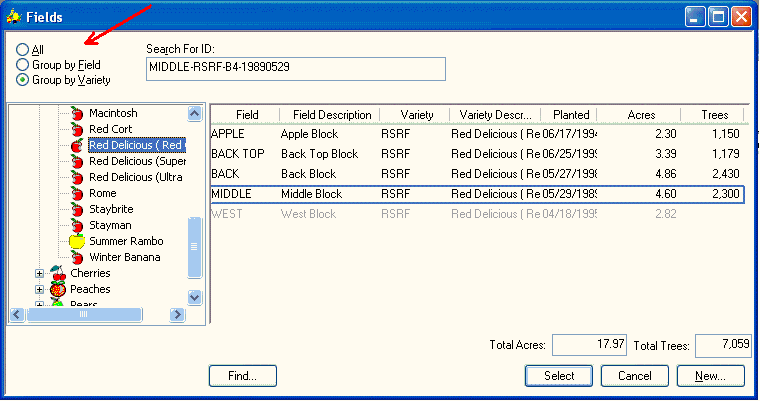Click the Search For ID text field
The image size is (760, 401).
click(x=295, y=68)
